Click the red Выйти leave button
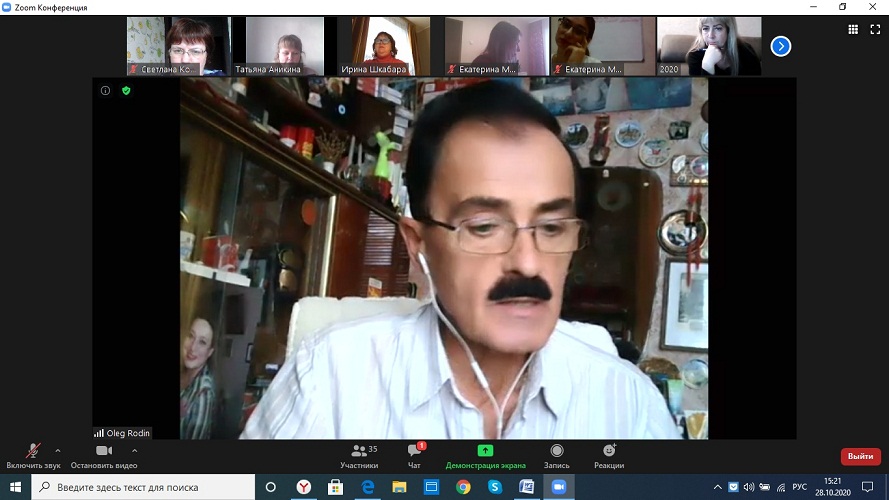This screenshot has width=889, height=500. (x=860, y=456)
